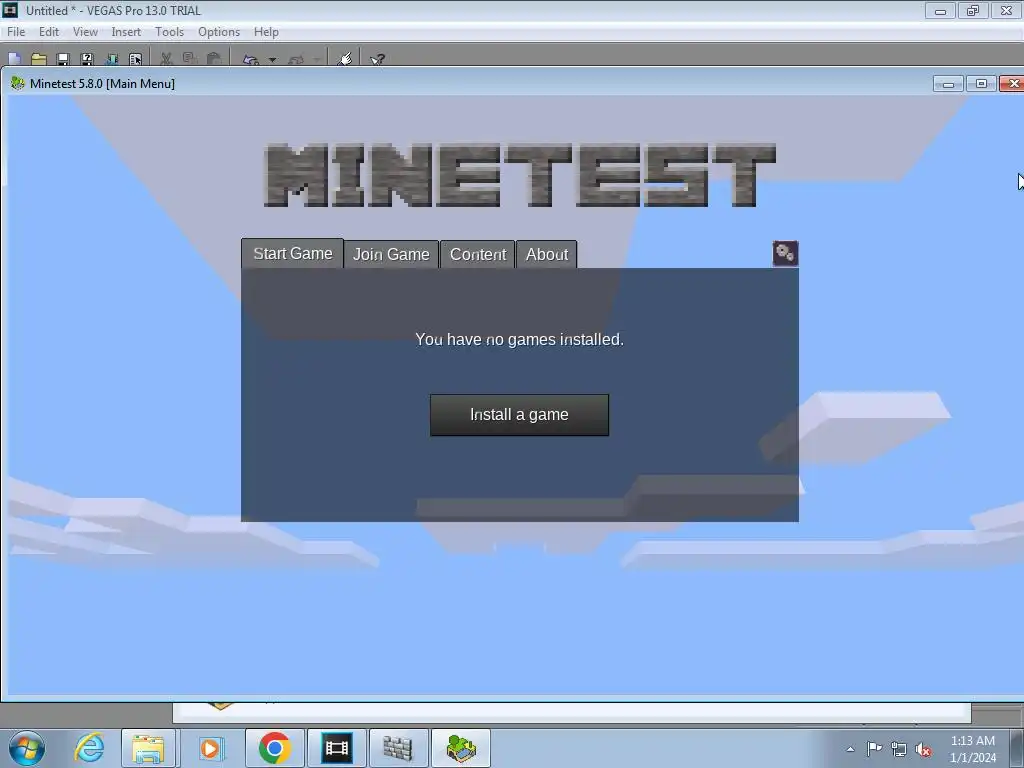Open the VEGAS Insert menu
1024x768 pixels.
pyautogui.click(x=126, y=31)
